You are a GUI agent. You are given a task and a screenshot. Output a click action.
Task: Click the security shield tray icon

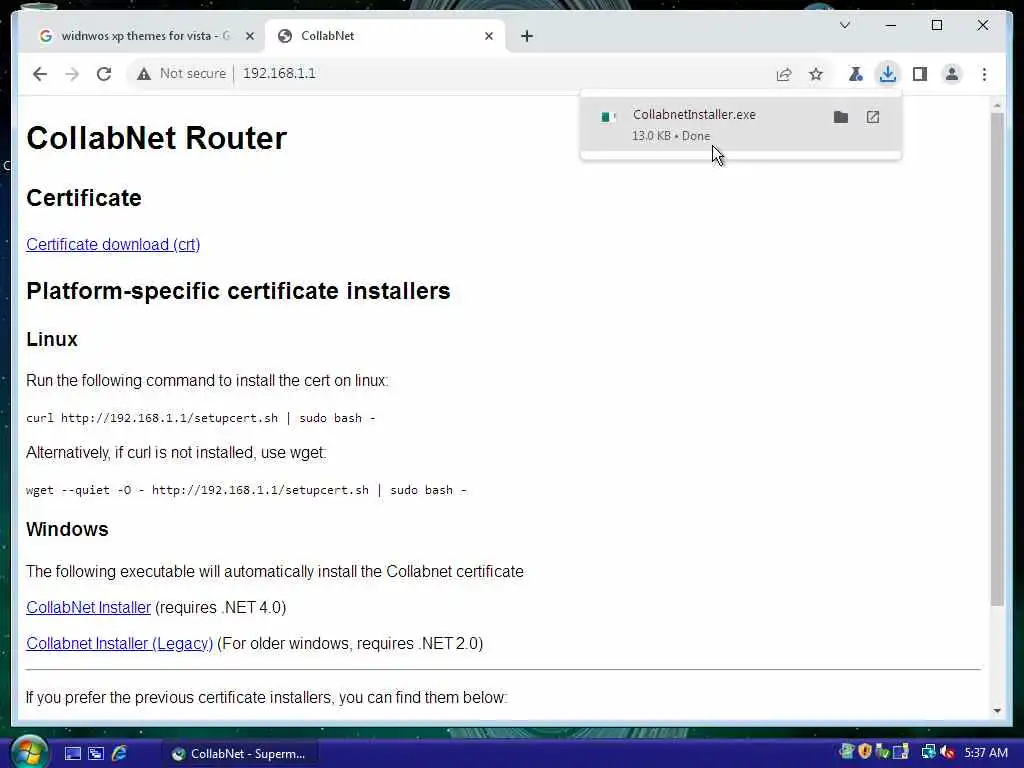pyautogui.click(x=865, y=752)
